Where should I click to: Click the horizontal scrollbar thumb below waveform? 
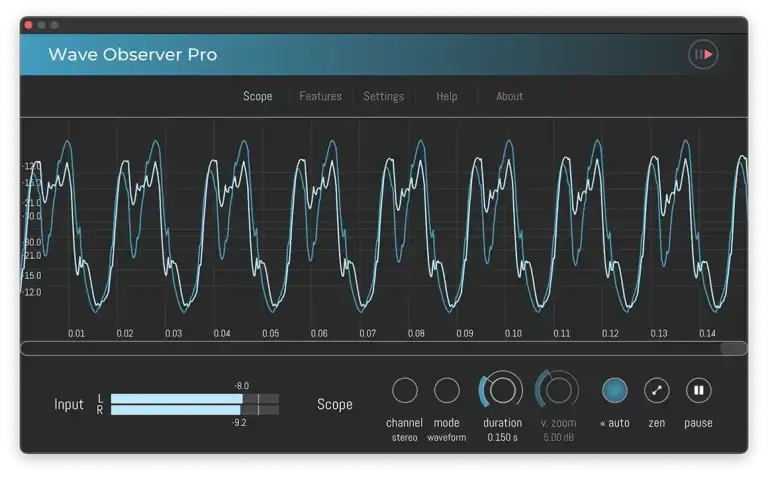click(733, 348)
